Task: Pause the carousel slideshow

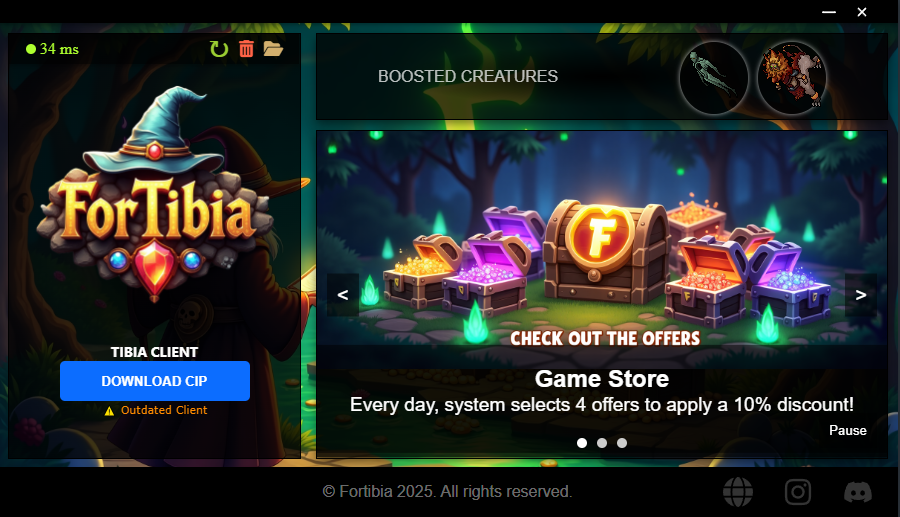Action: click(x=848, y=430)
